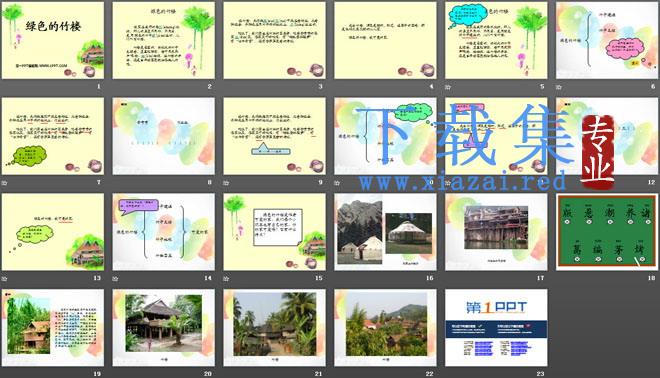Select slide 16 showing white yurt photos

pos(385,232)
